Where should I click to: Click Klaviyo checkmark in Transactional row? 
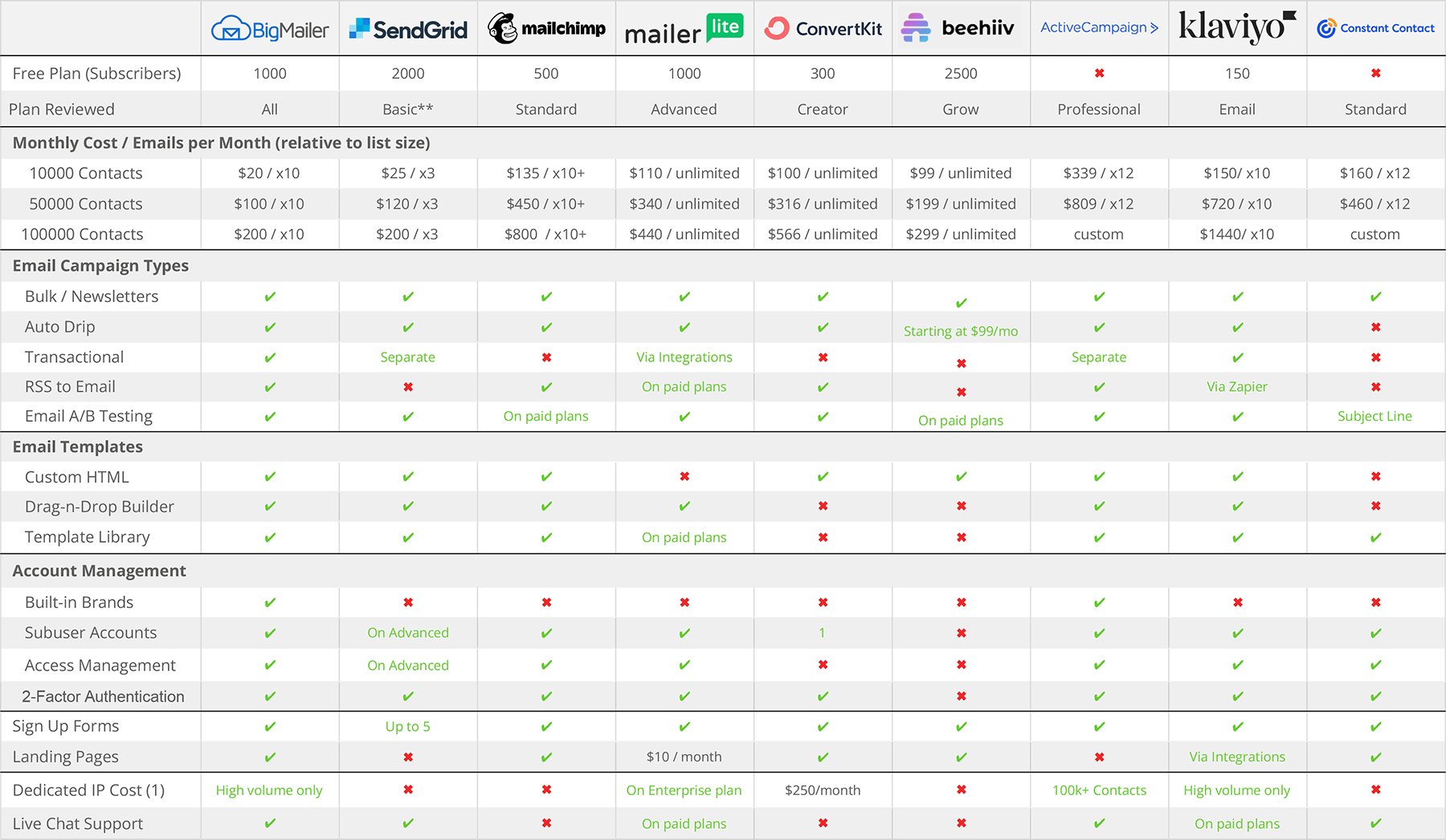(1237, 357)
